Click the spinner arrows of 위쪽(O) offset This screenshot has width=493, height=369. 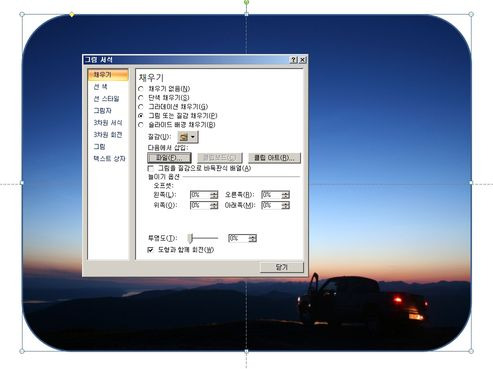click(214, 205)
